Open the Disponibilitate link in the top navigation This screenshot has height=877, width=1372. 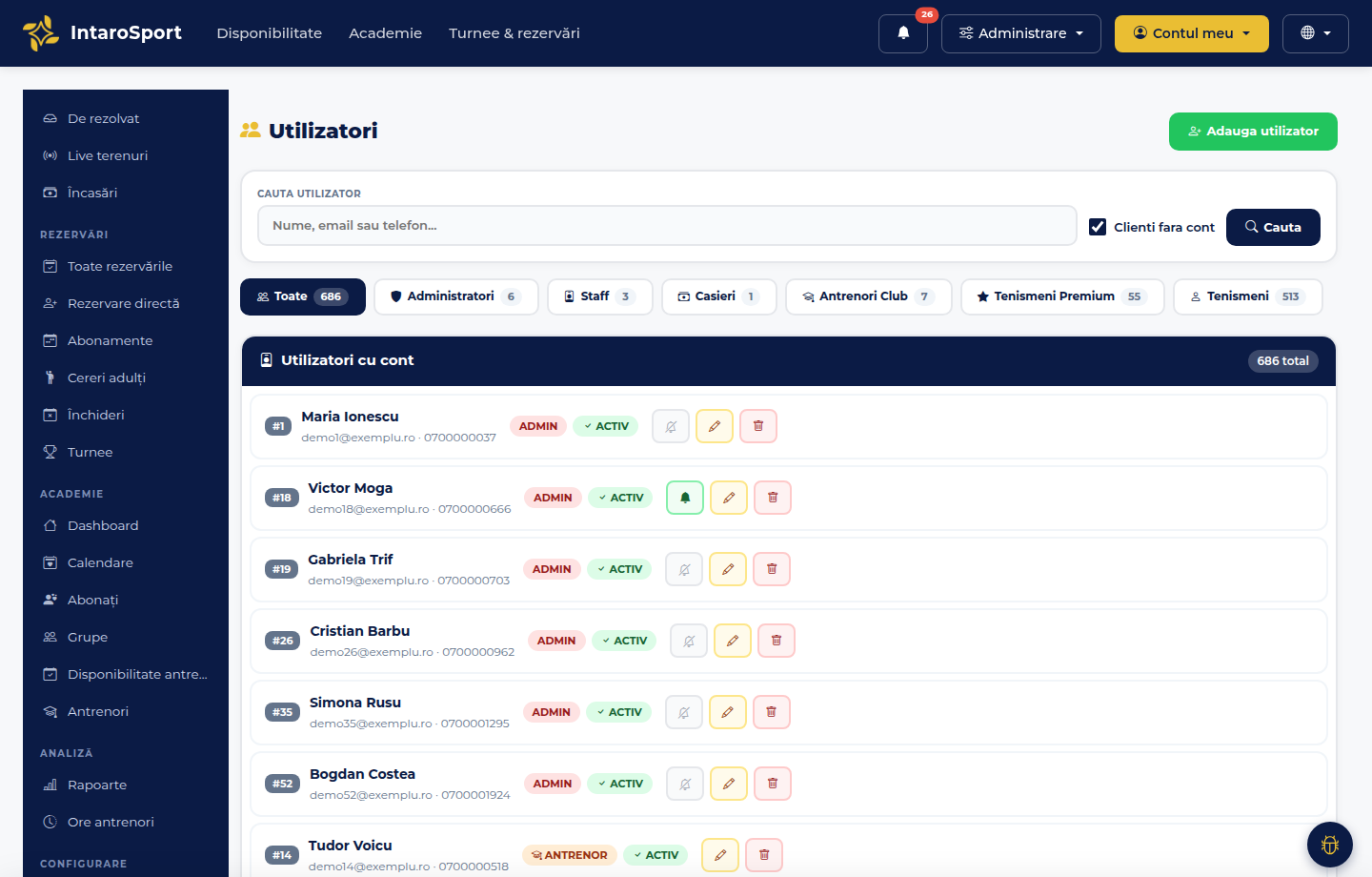point(270,33)
